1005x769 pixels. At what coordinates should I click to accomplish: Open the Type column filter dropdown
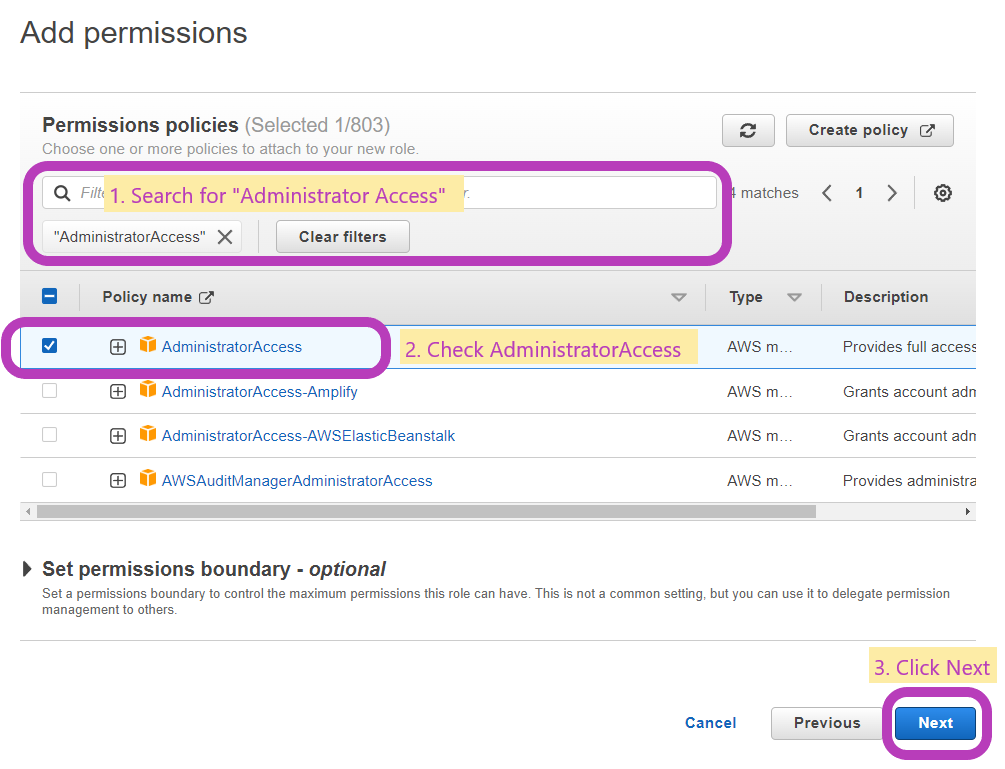(795, 296)
